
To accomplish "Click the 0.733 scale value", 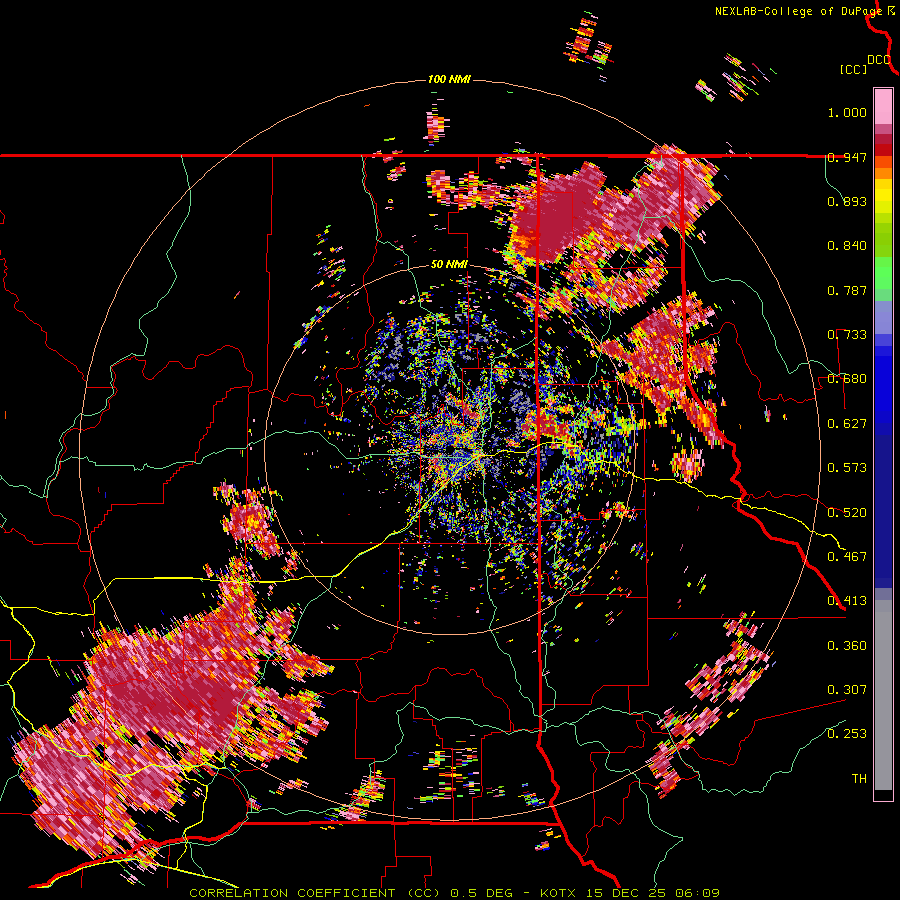I will tap(847, 335).
